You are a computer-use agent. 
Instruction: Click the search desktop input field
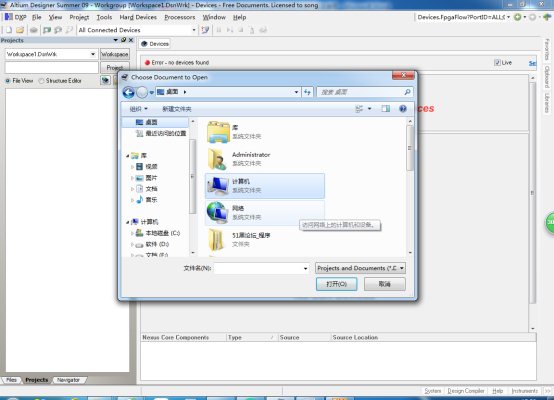[x=364, y=92]
